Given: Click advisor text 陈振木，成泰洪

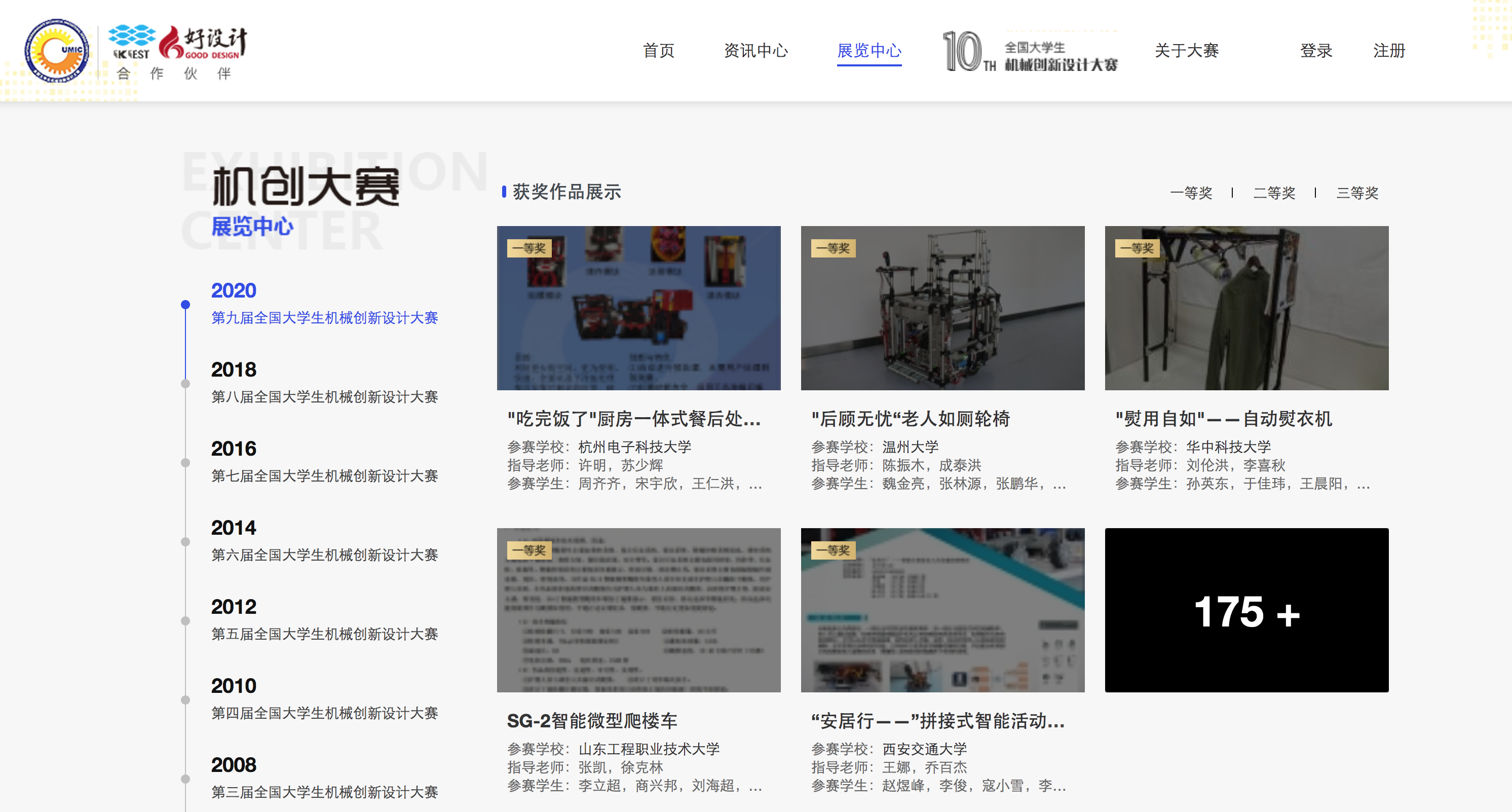Looking at the screenshot, I should click(x=932, y=466).
